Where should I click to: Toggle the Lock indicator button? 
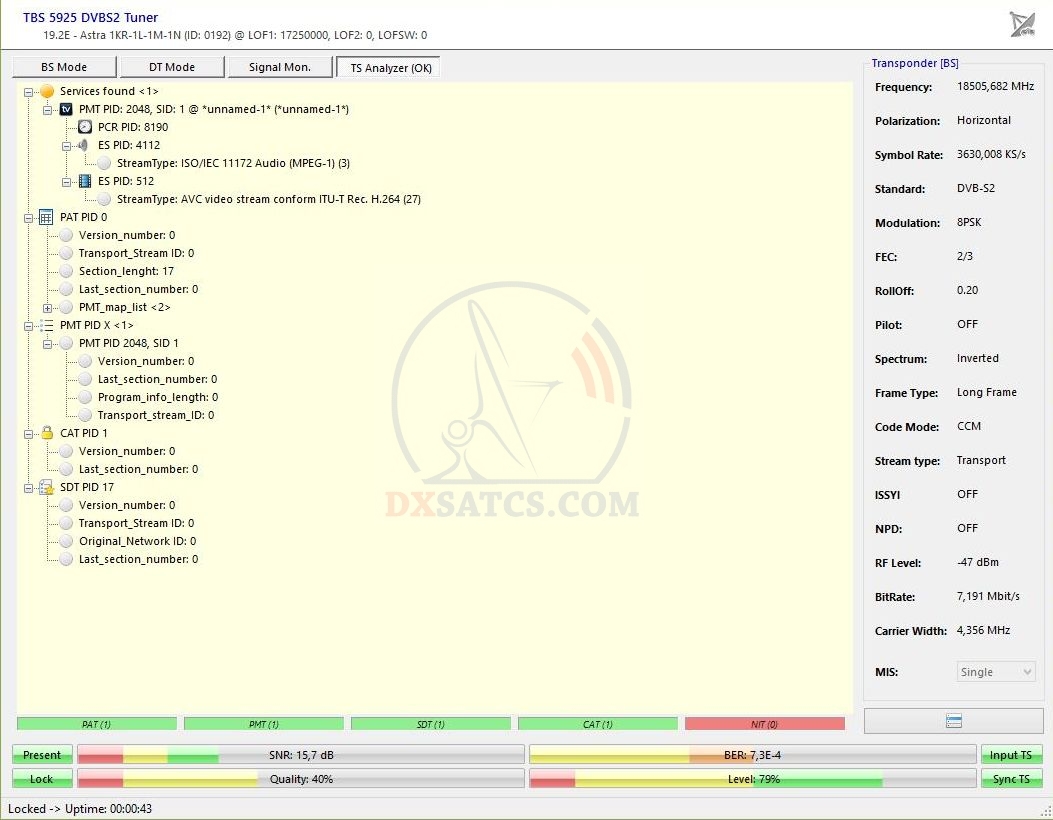point(42,779)
